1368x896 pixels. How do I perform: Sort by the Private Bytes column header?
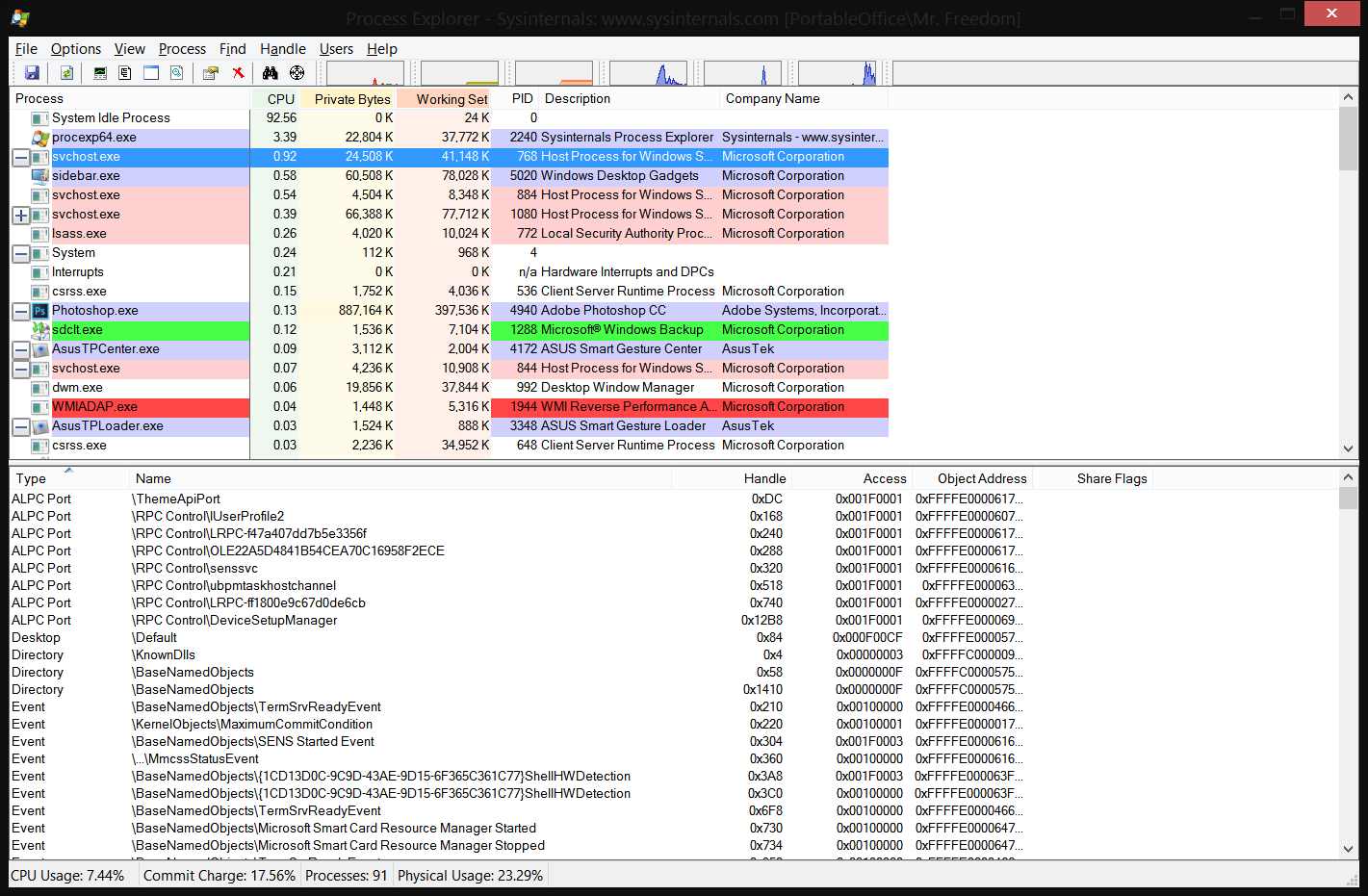point(348,99)
